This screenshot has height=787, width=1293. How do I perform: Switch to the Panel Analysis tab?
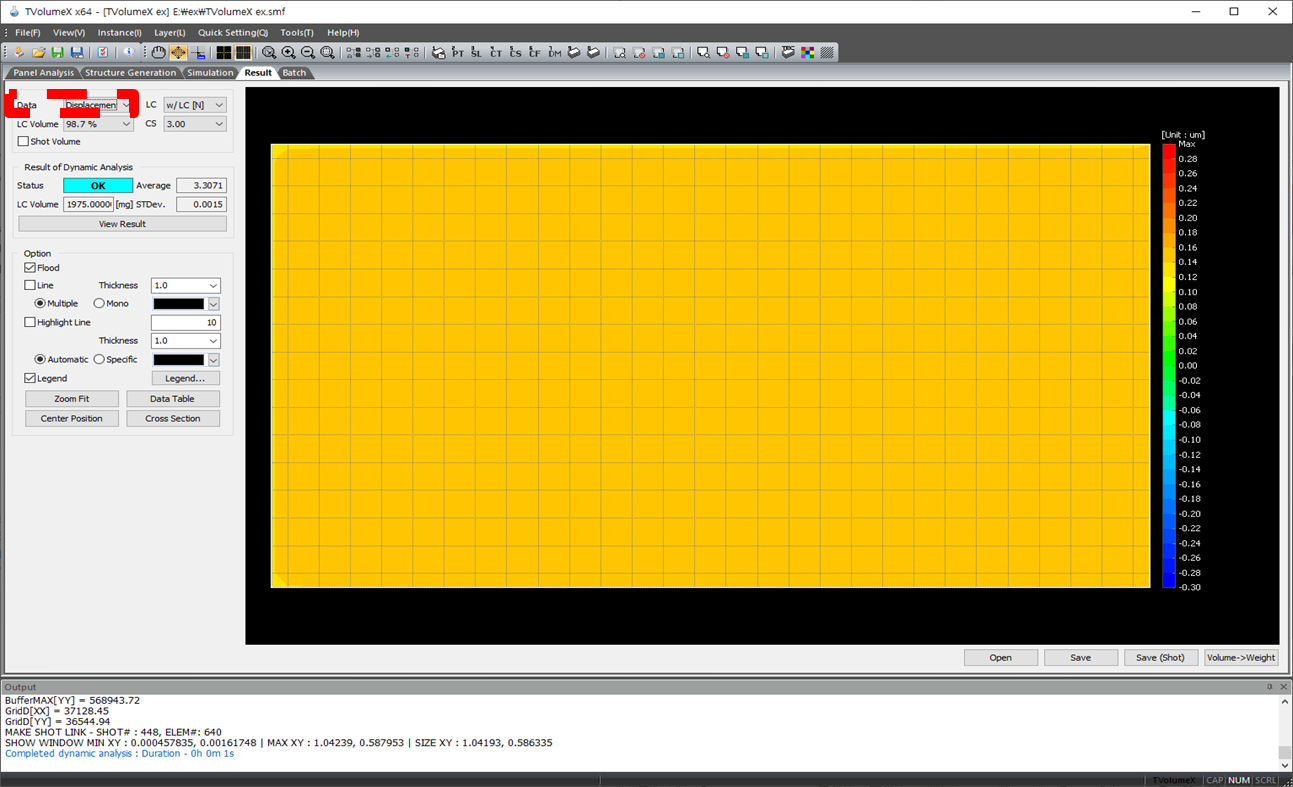[43, 73]
